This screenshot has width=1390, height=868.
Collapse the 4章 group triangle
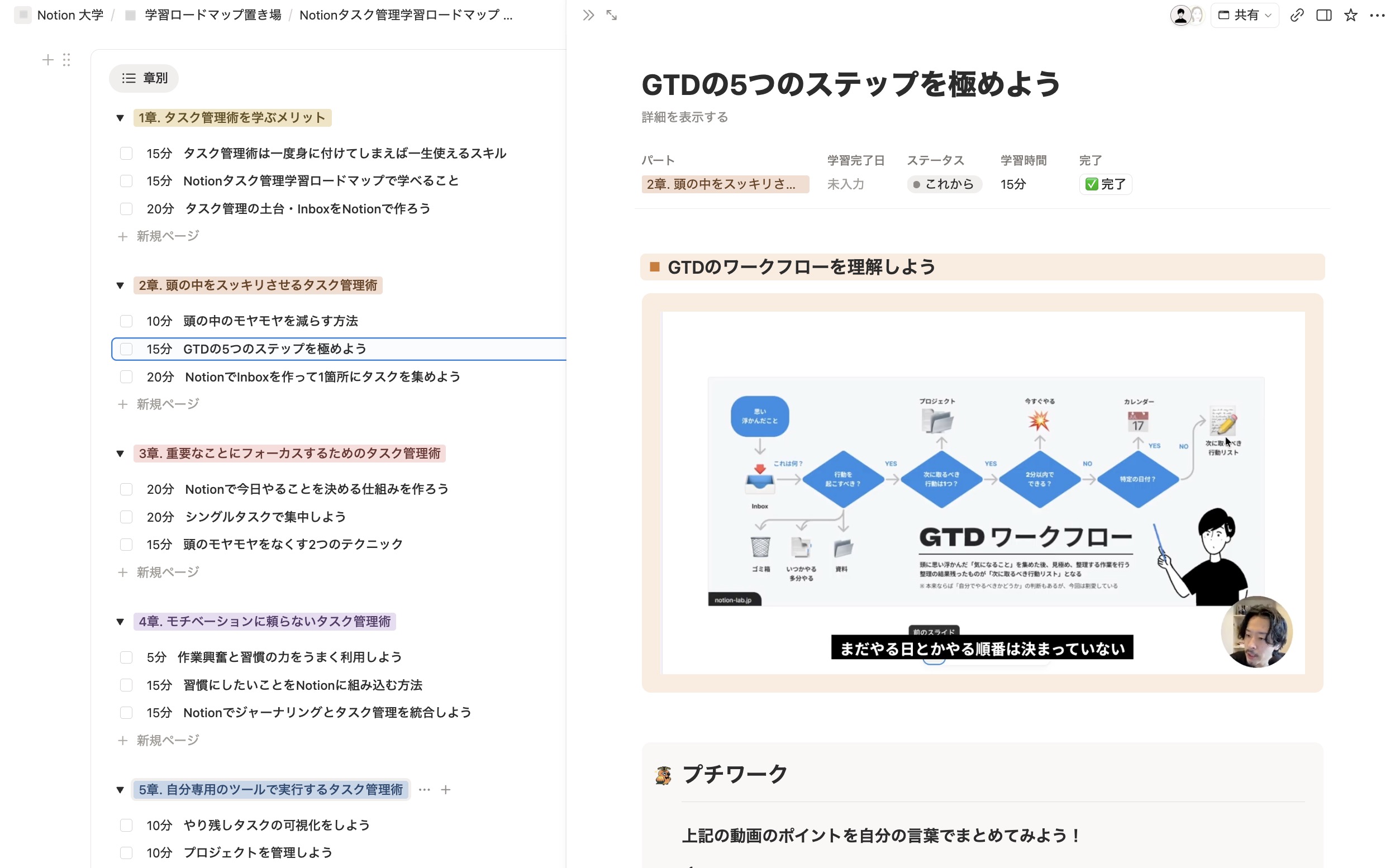coord(120,622)
